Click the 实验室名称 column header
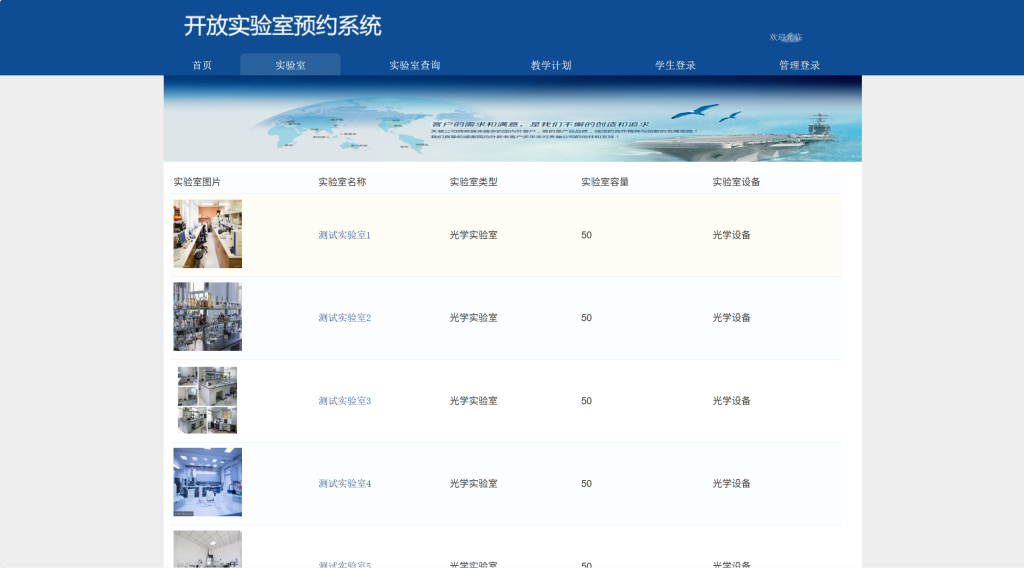The width and height of the screenshot is (1024, 568). tap(342, 182)
